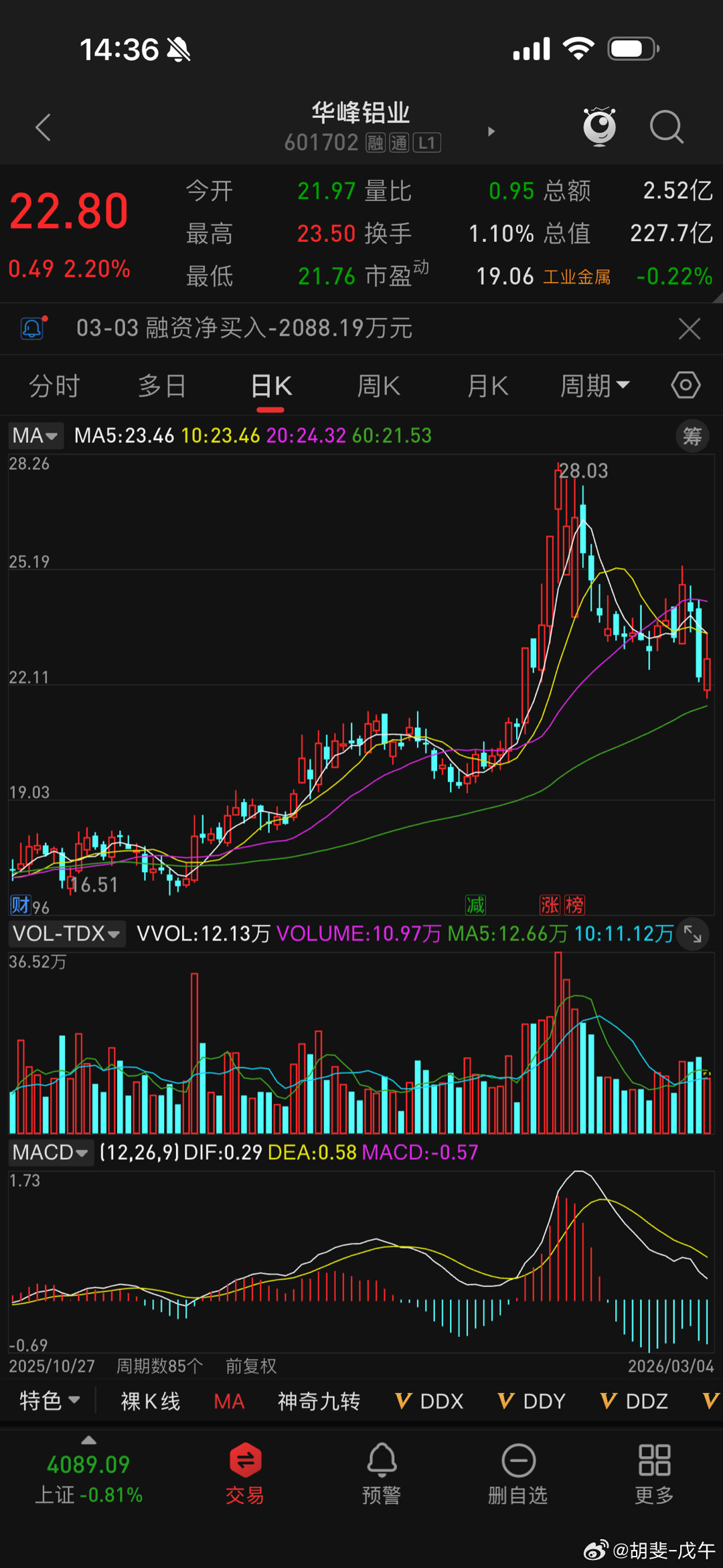723x1568 pixels.
Task: Expand volume chart to fullscreen
Action: [692, 933]
